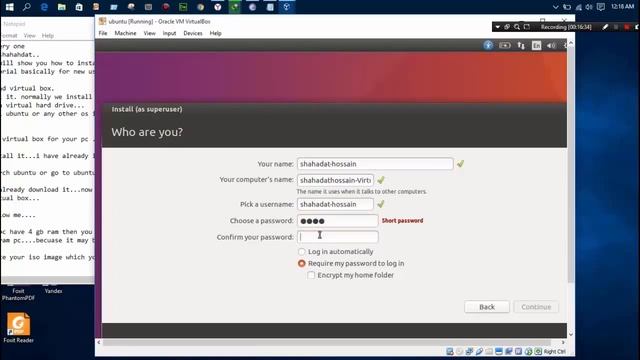Viewport: 640px width, 360px height.
Task: Open the Store icon on the taskbar
Action: click(x=79, y=7)
